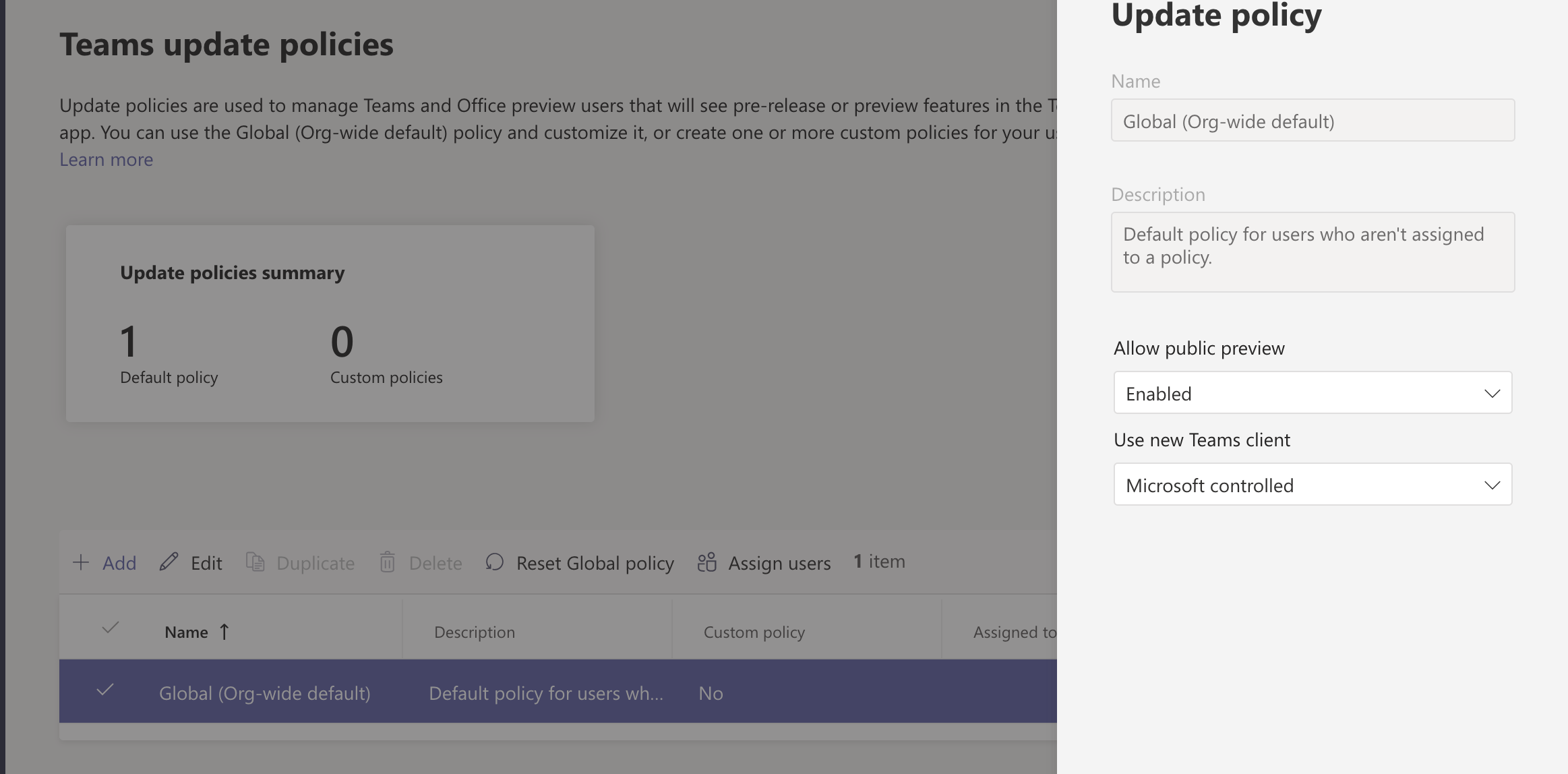Sort by the Name column header

pyautogui.click(x=187, y=632)
